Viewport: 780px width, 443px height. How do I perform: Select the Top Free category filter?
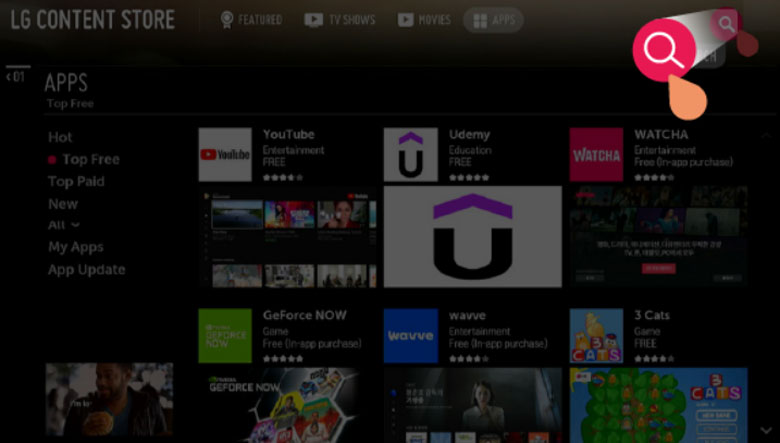90,159
